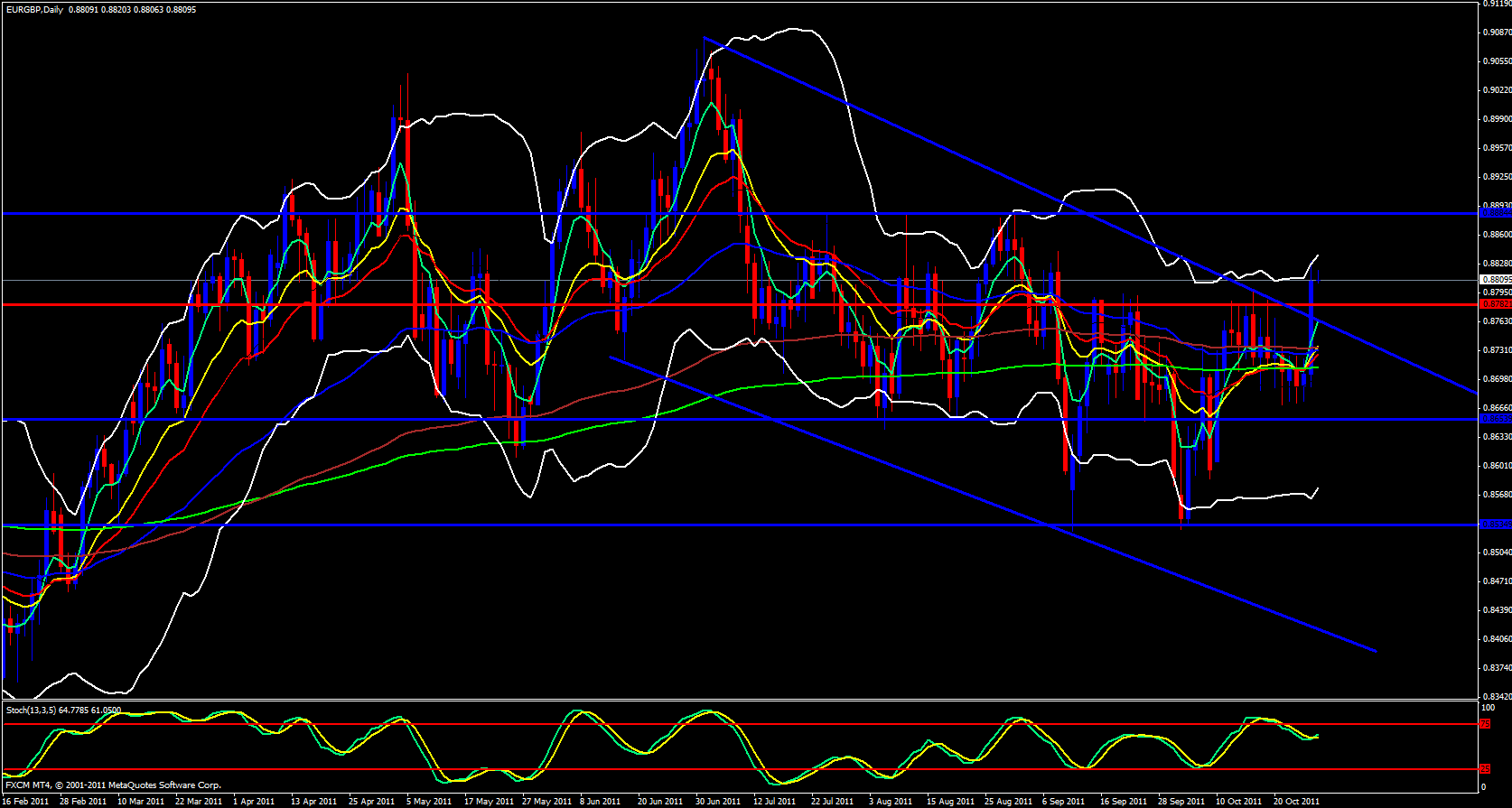The image size is (1512, 808).
Task: Select the red horizontal line price tag
Action: [1496, 304]
